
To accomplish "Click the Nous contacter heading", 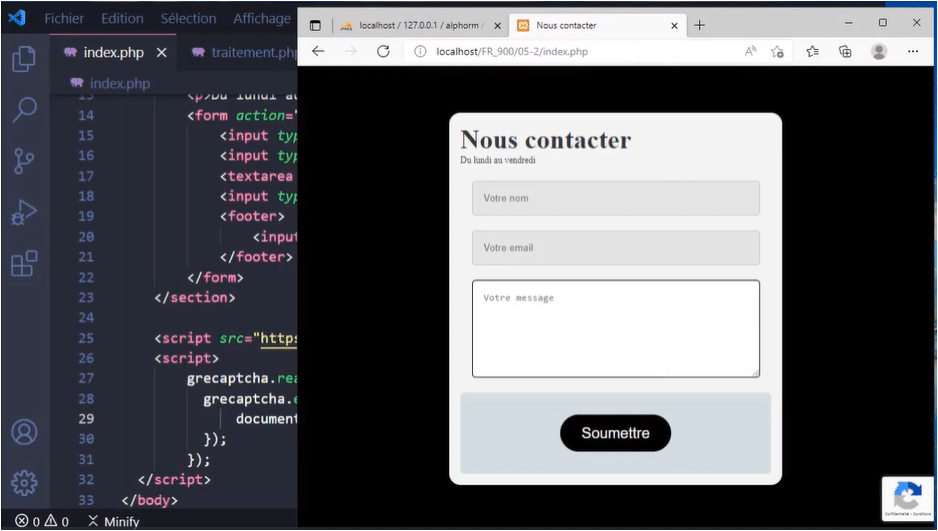I will pos(546,140).
